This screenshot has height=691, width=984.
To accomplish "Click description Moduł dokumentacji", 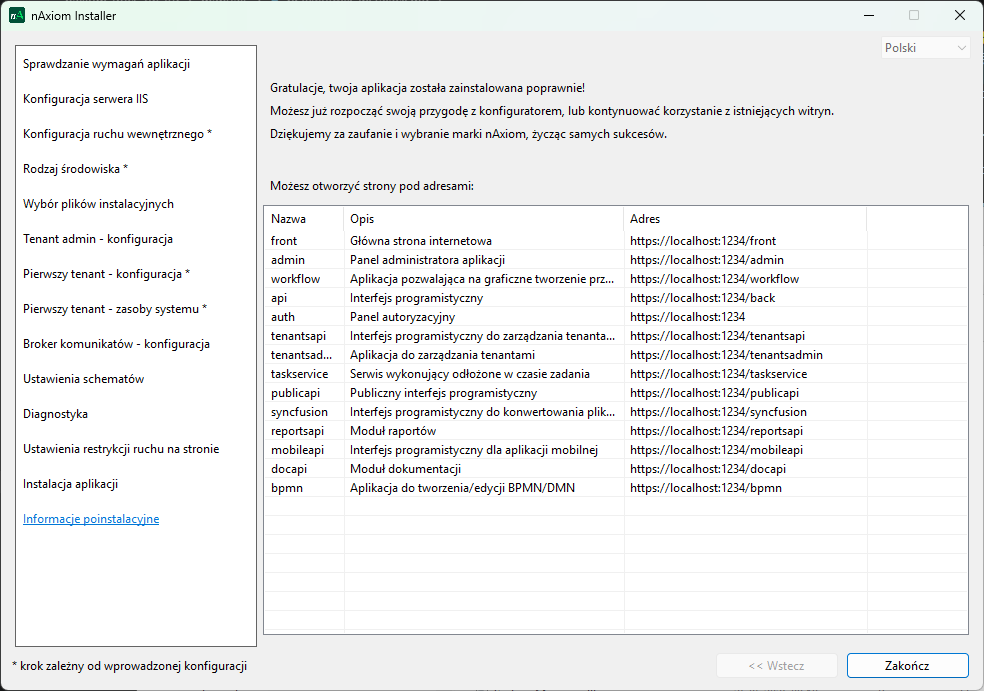I will click(405, 469).
